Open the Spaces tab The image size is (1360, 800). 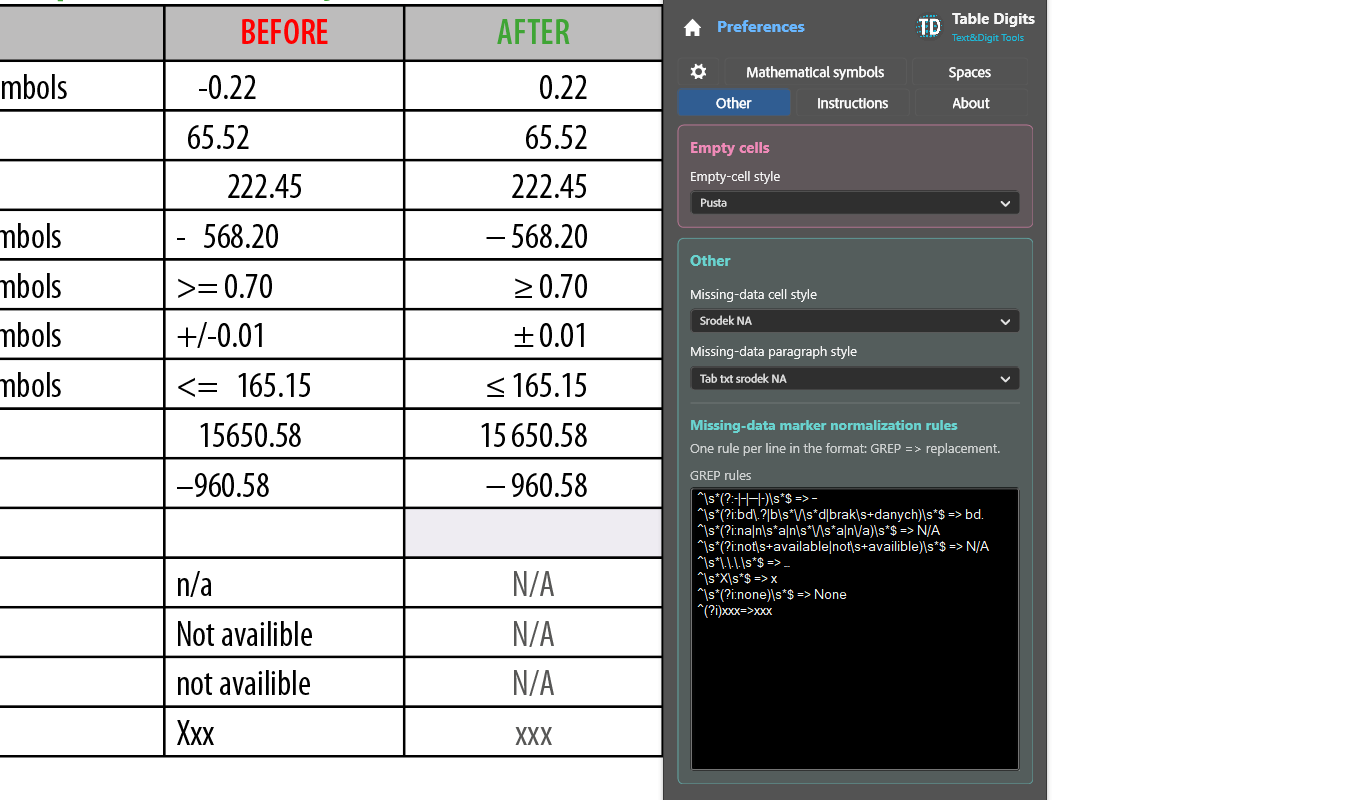click(x=969, y=72)
